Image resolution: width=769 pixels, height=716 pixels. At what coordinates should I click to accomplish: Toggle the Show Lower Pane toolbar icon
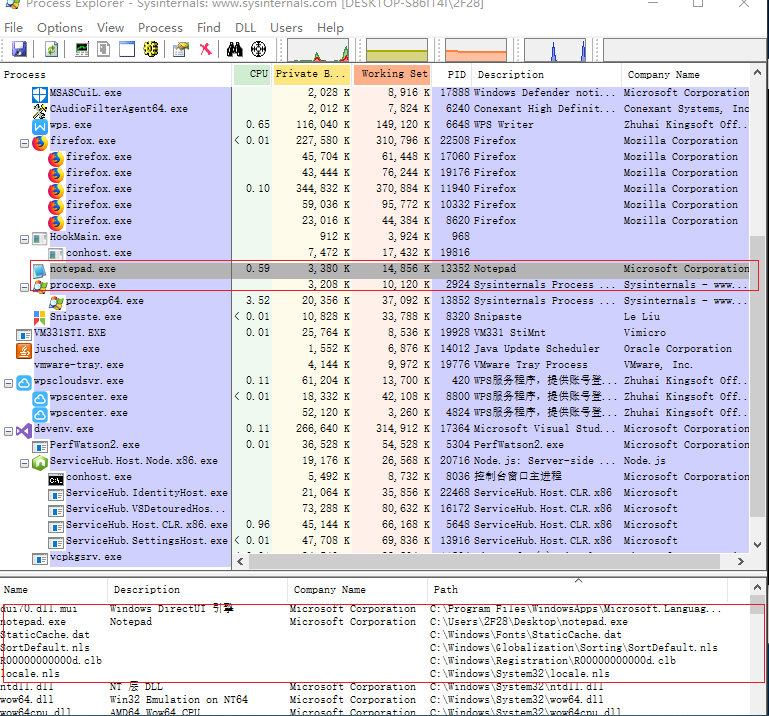tap(127, 49)
